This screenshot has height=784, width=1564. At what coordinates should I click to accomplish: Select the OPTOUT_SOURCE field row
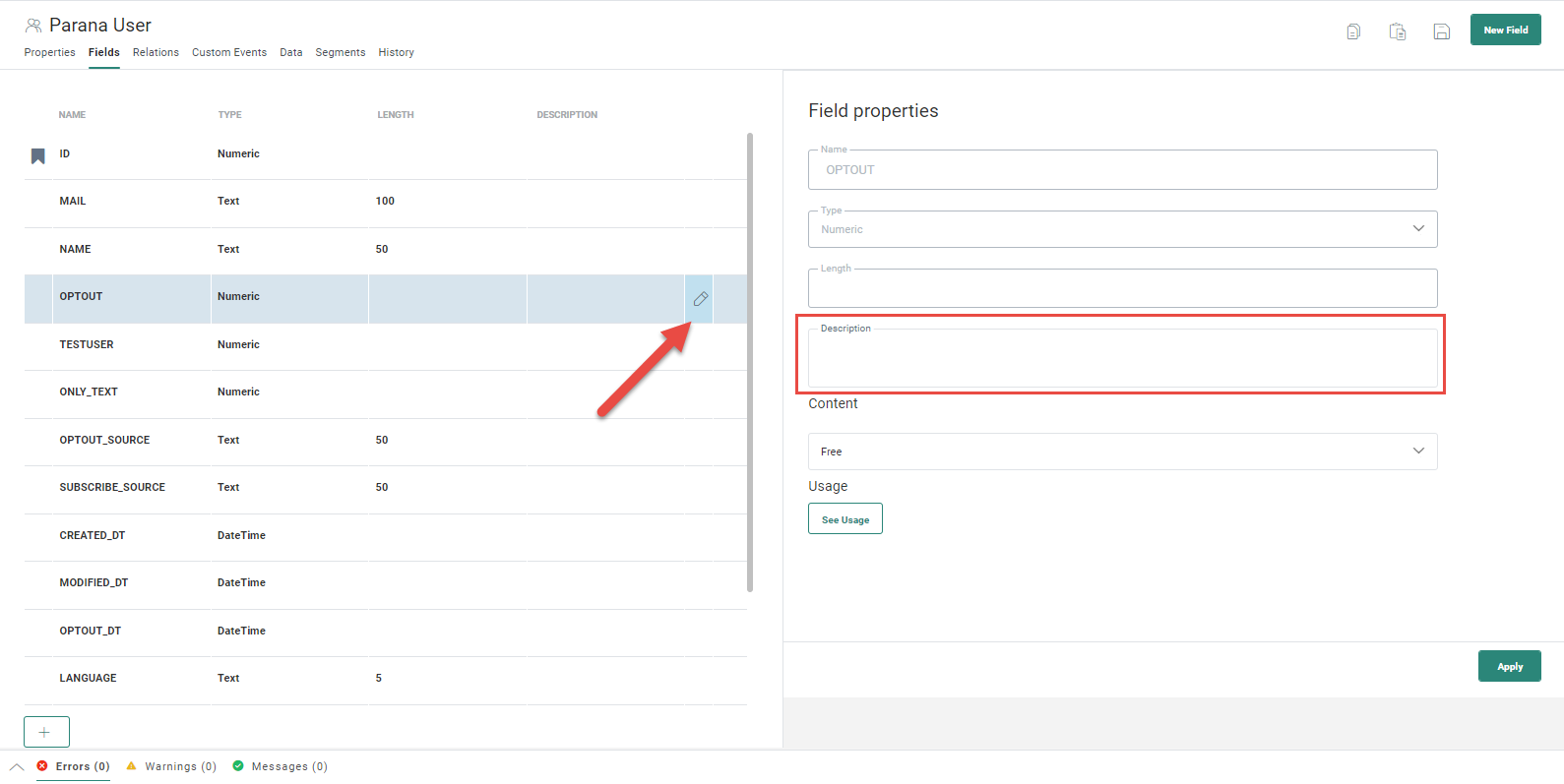[x=104, y=441]
